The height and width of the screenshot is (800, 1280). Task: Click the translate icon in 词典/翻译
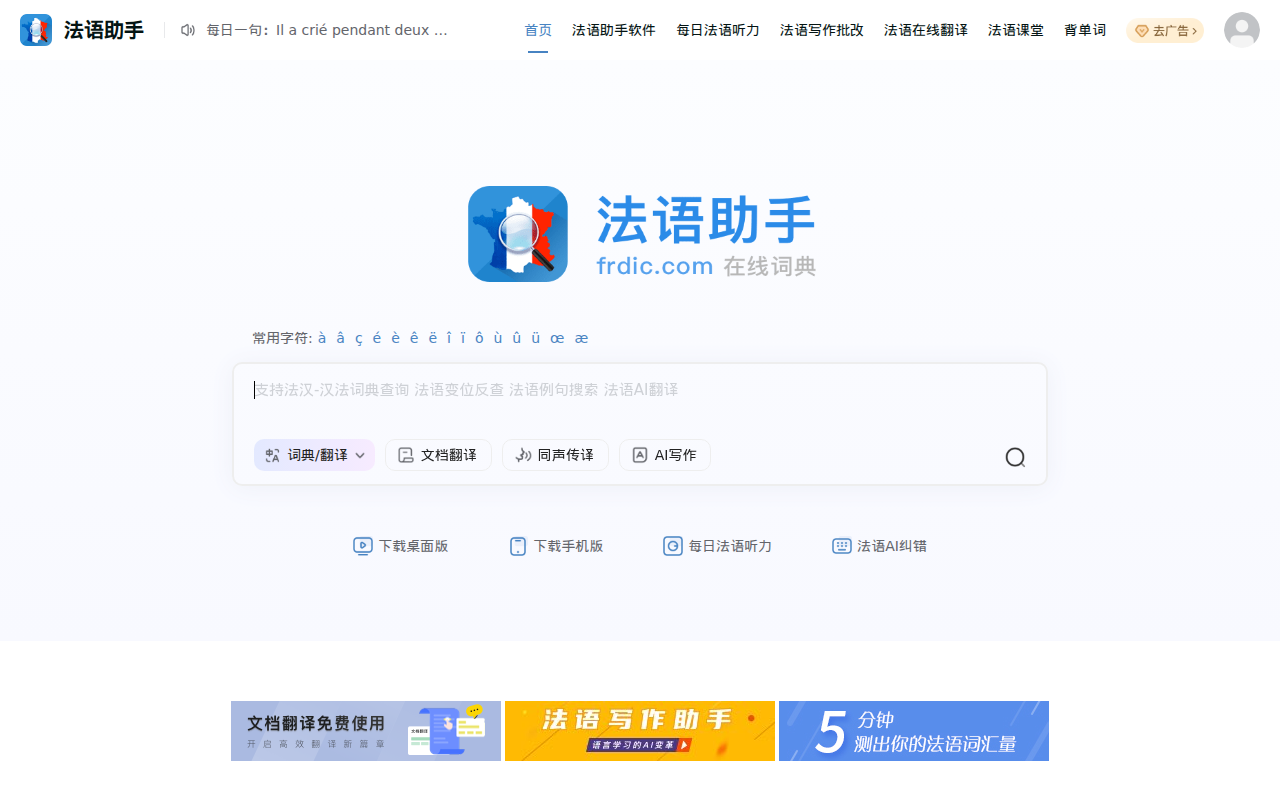(x=273, y=455)
